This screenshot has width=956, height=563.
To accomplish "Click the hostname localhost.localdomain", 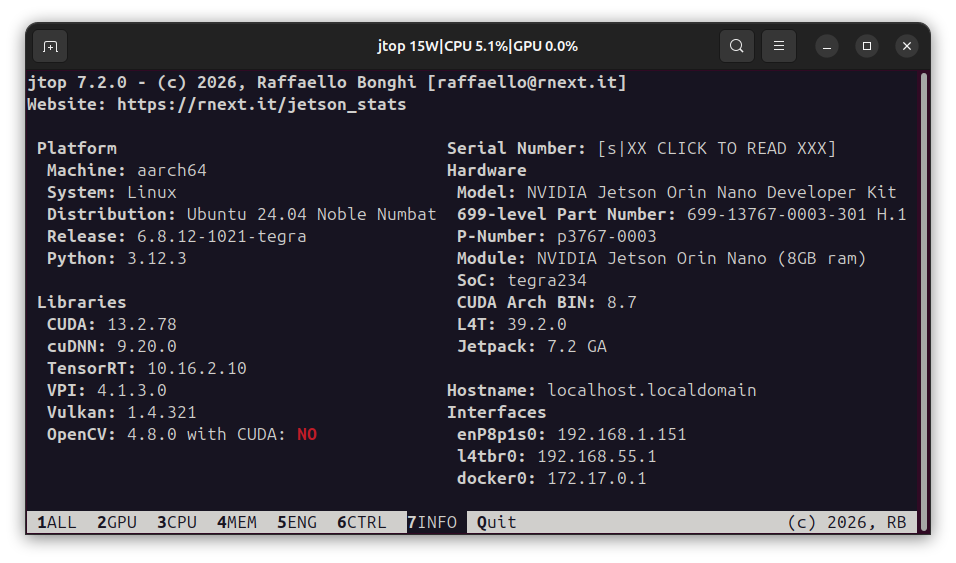I will coord(652,391).
